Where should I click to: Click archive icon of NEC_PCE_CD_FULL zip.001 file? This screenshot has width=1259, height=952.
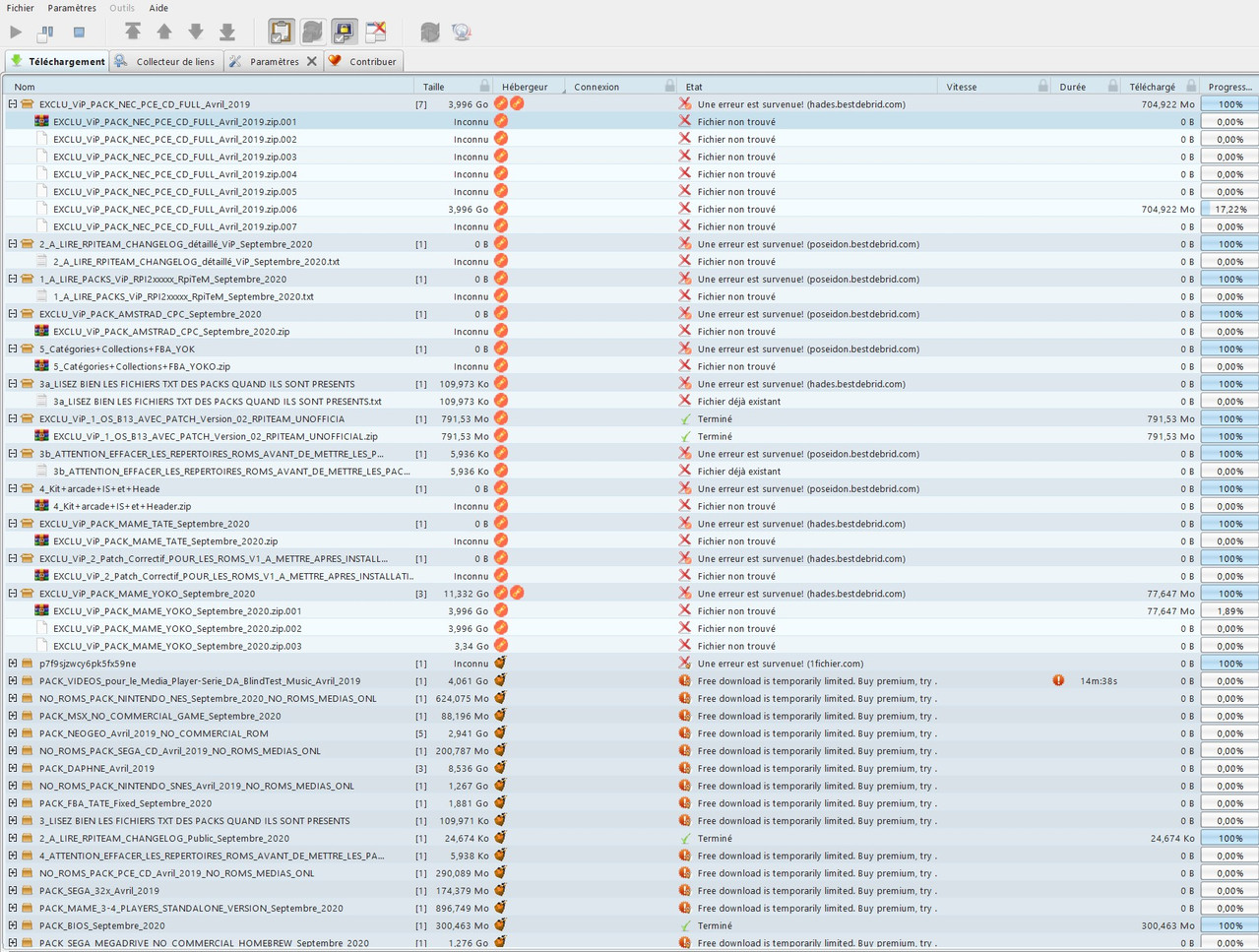pyautogui.click(x=41, y=122)
